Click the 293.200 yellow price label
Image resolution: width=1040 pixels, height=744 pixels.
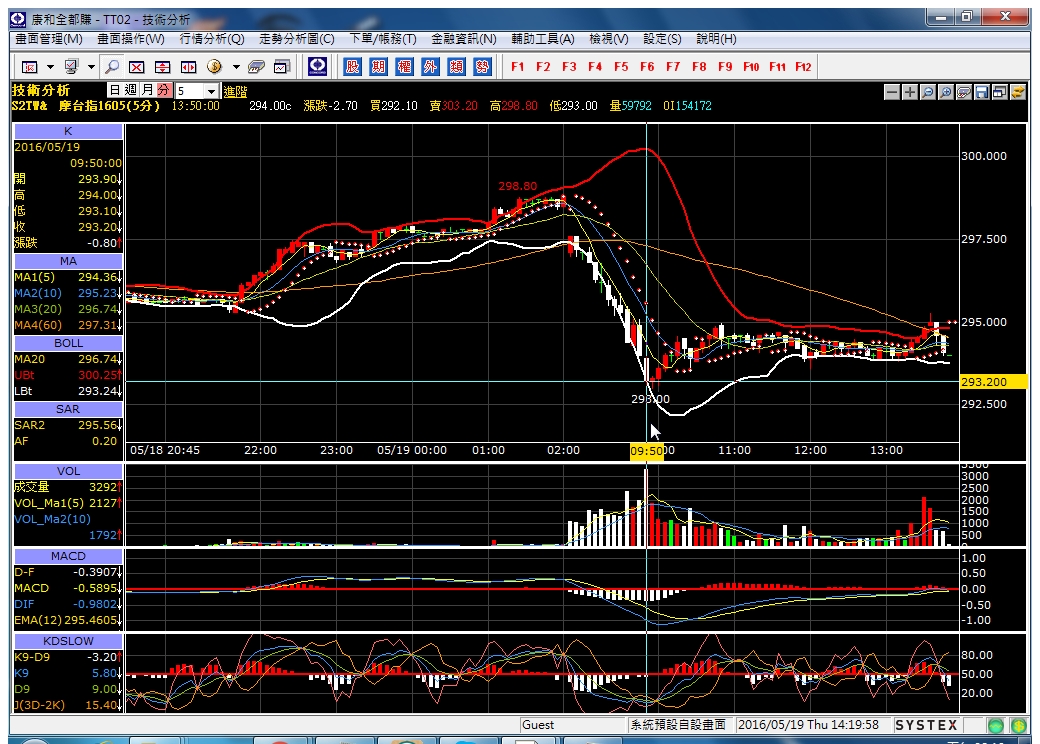993,382
